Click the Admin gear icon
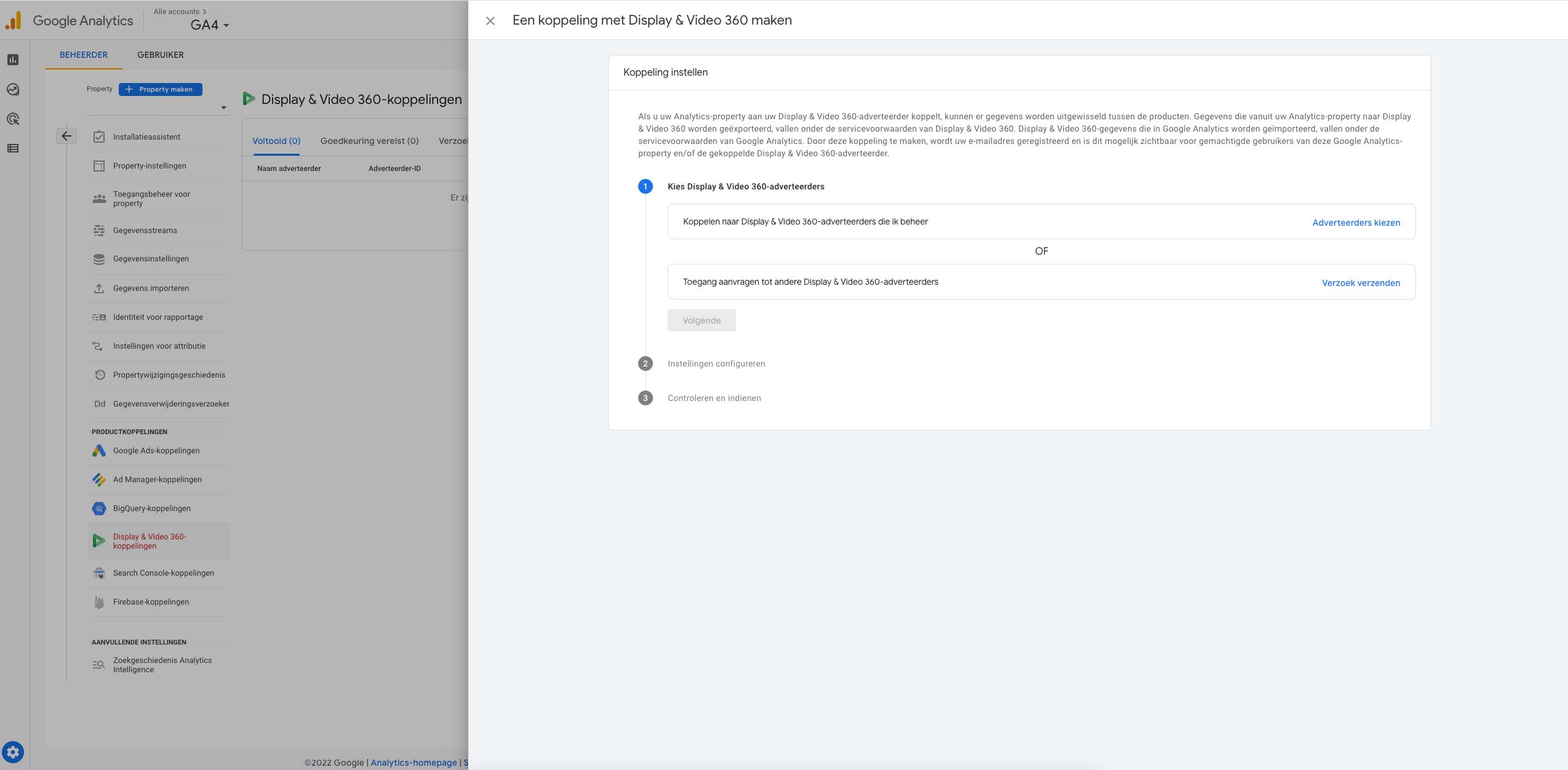The image size is (1568, 770). (x=13, y=752)
